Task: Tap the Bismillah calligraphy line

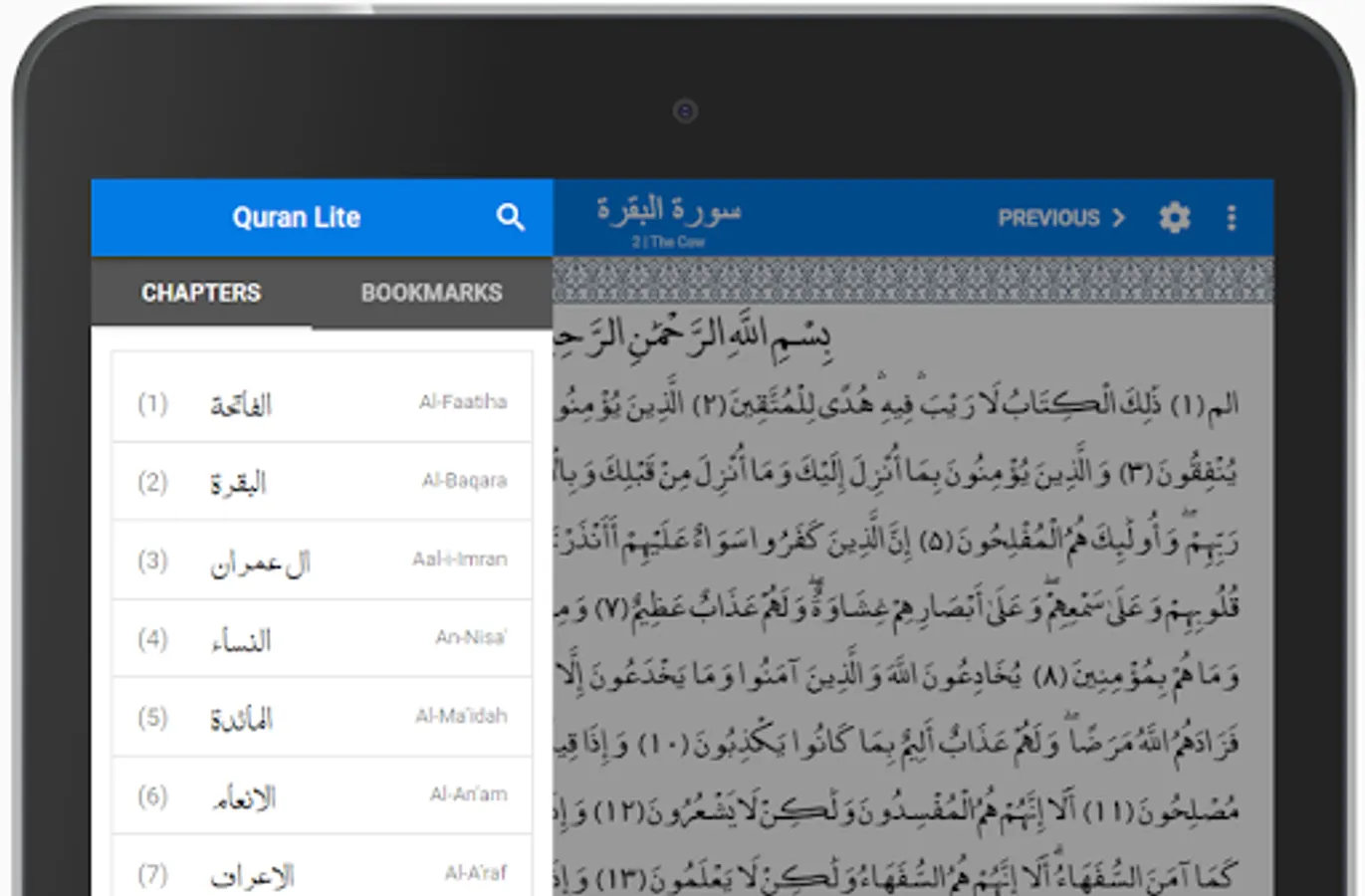Action: (x=692, y=336)
